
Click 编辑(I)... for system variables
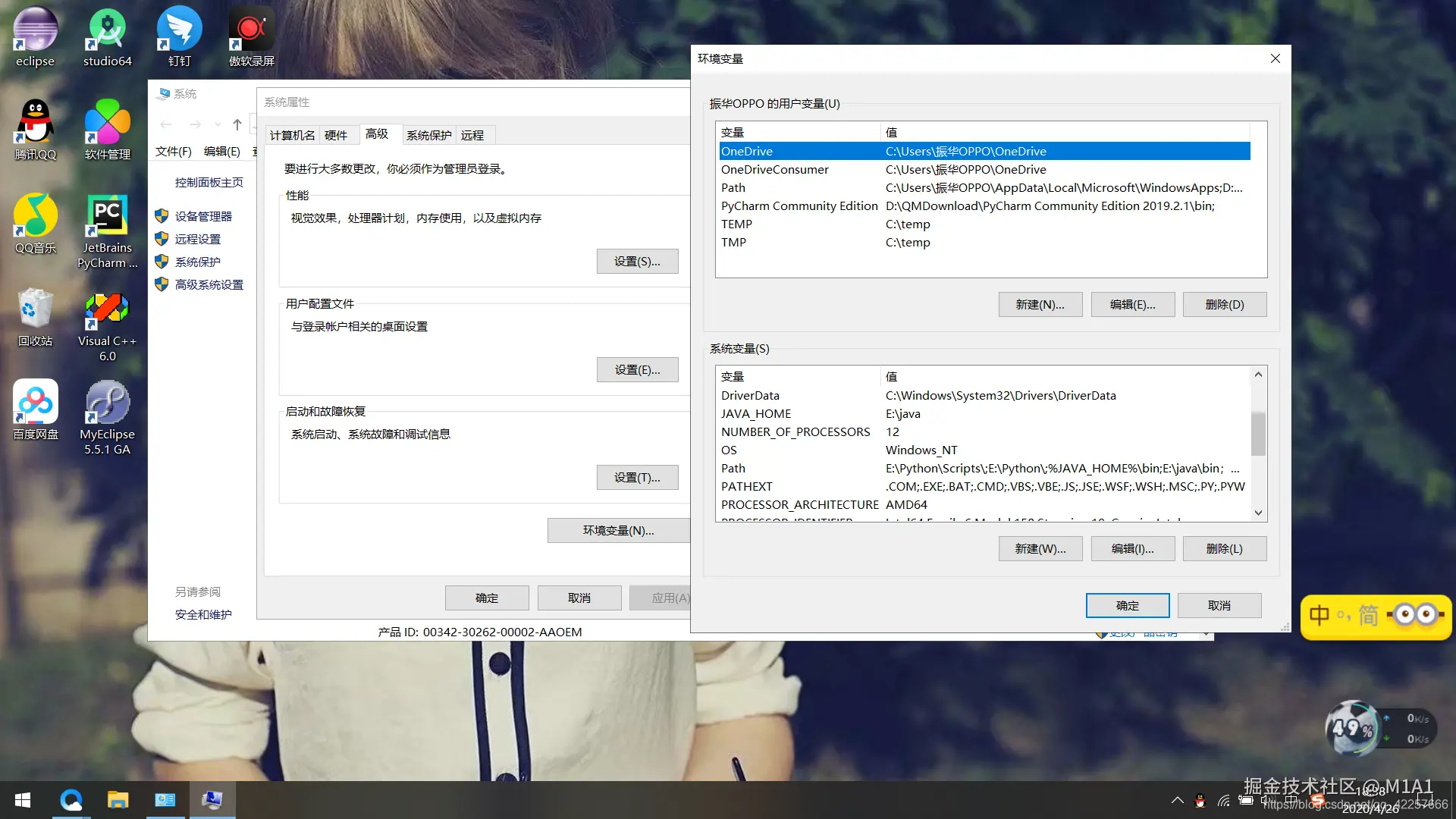[x=1132, y=548]
